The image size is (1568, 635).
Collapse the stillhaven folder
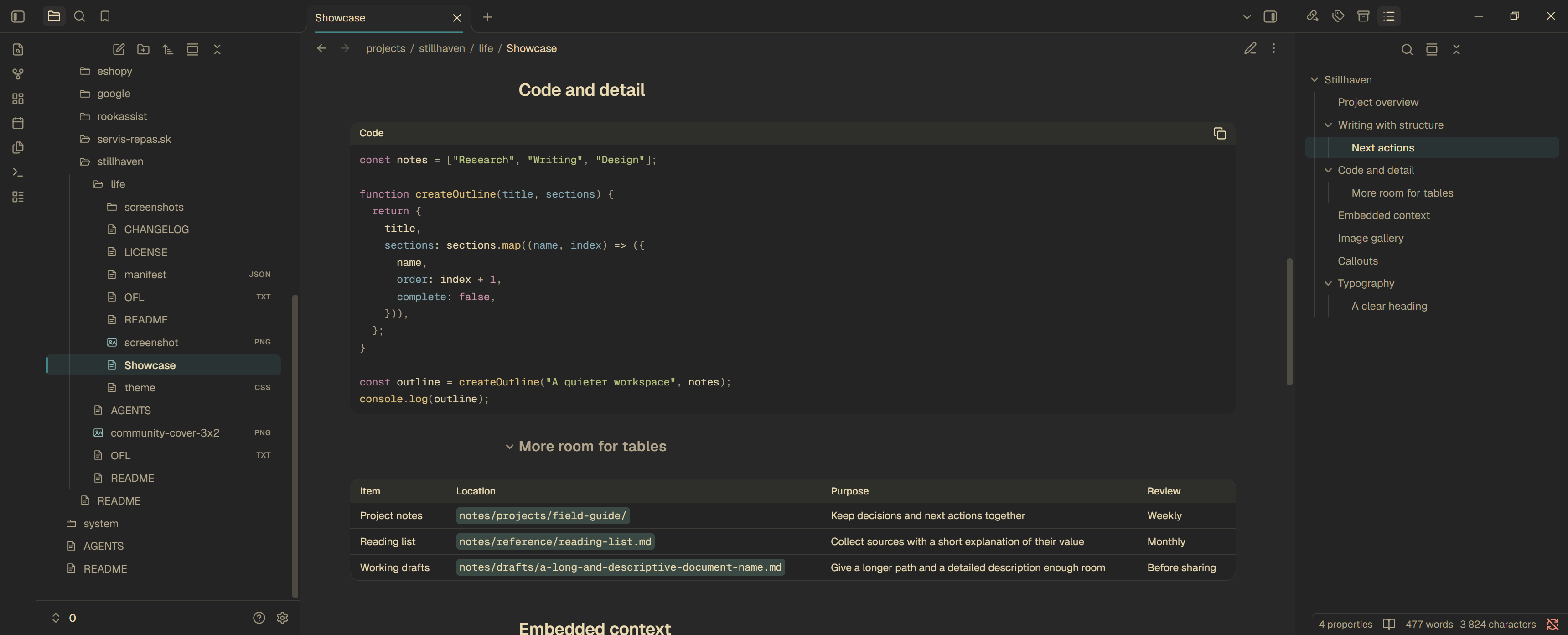pos(163,161)
